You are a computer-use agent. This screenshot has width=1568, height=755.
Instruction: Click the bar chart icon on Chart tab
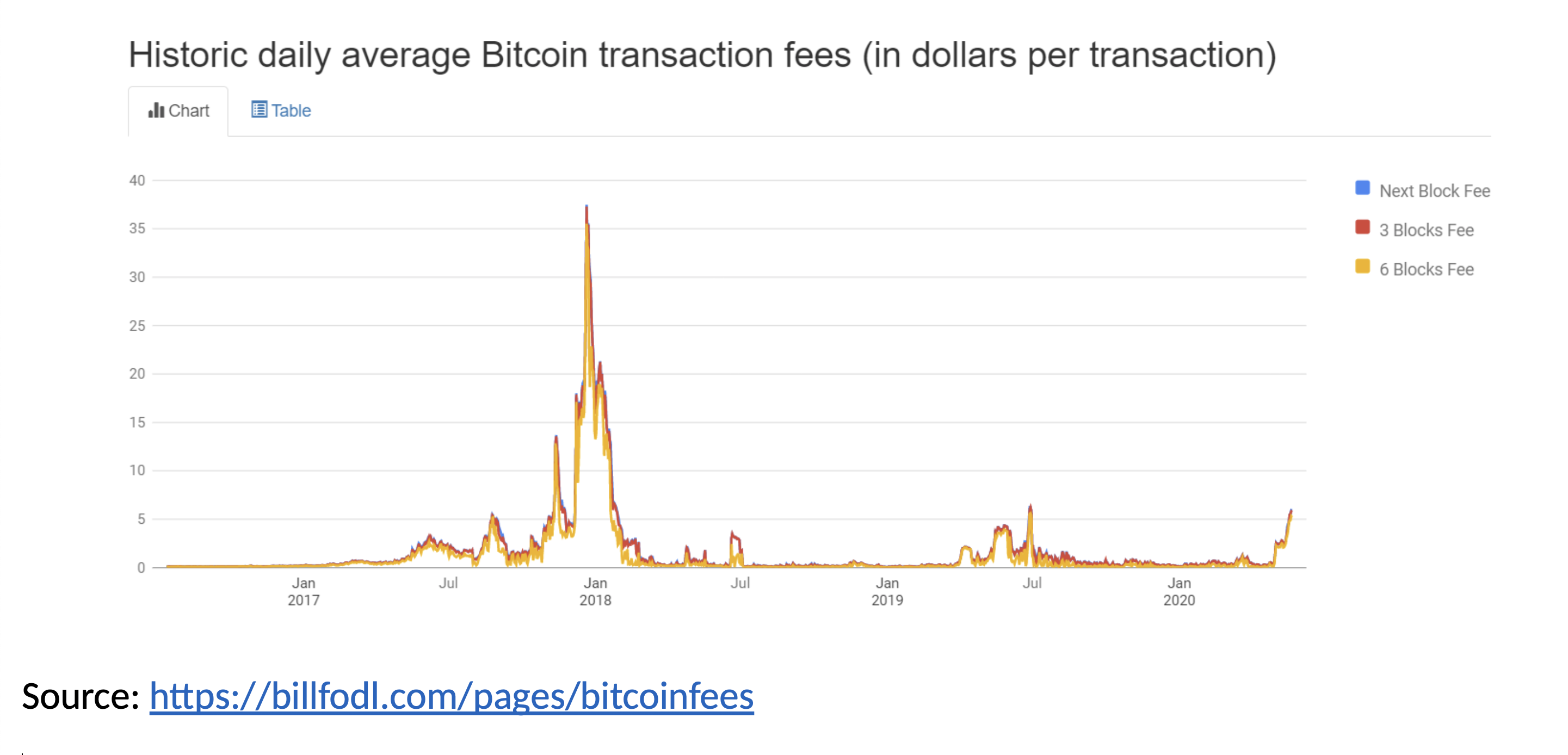tap(156, 110)
